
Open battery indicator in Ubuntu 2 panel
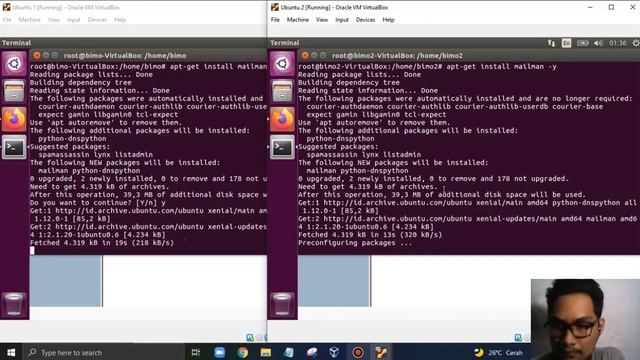[582, 43]
